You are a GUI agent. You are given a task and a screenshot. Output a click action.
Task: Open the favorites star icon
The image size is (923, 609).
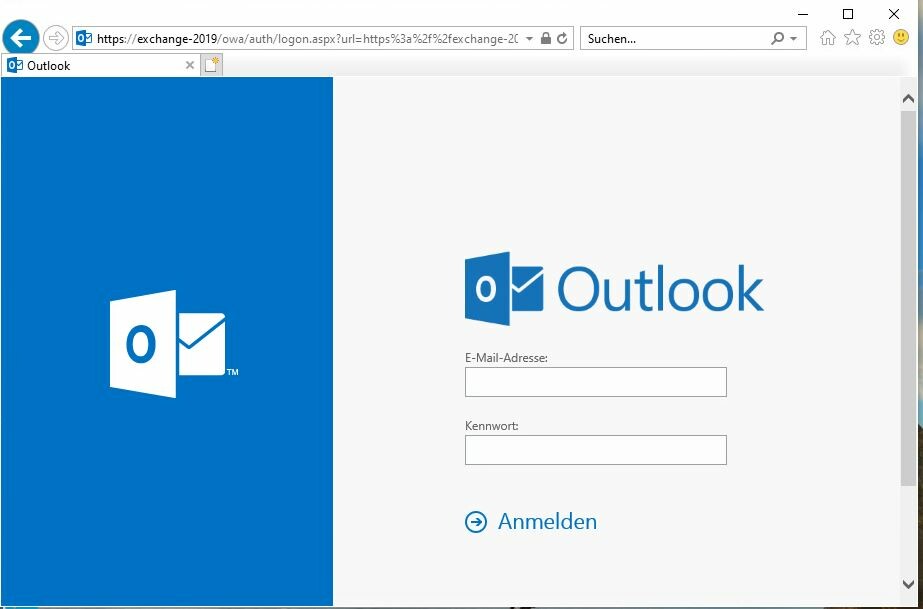pos(852,38)
